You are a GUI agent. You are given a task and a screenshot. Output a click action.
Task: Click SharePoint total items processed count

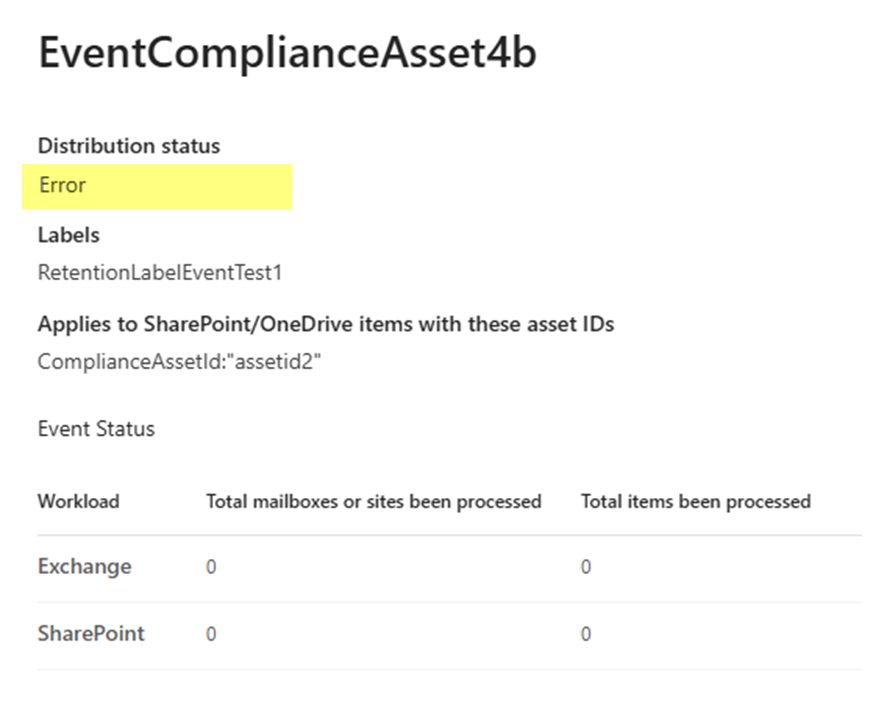click(x=586, y=633)
